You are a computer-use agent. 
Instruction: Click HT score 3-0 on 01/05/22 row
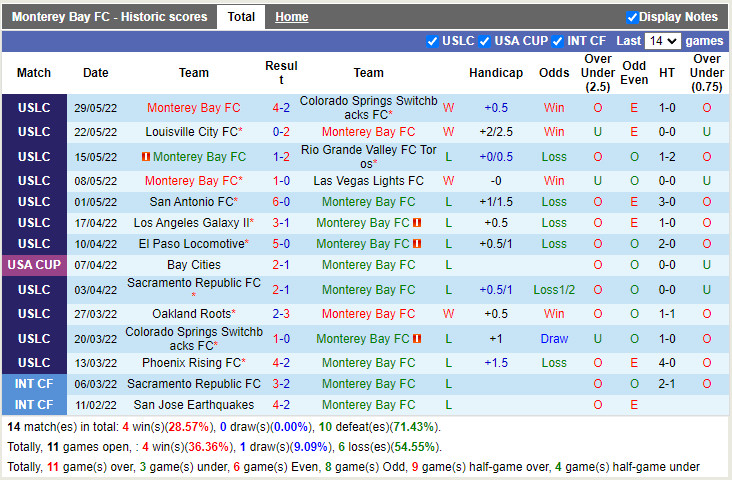click(x=667, y=202)
